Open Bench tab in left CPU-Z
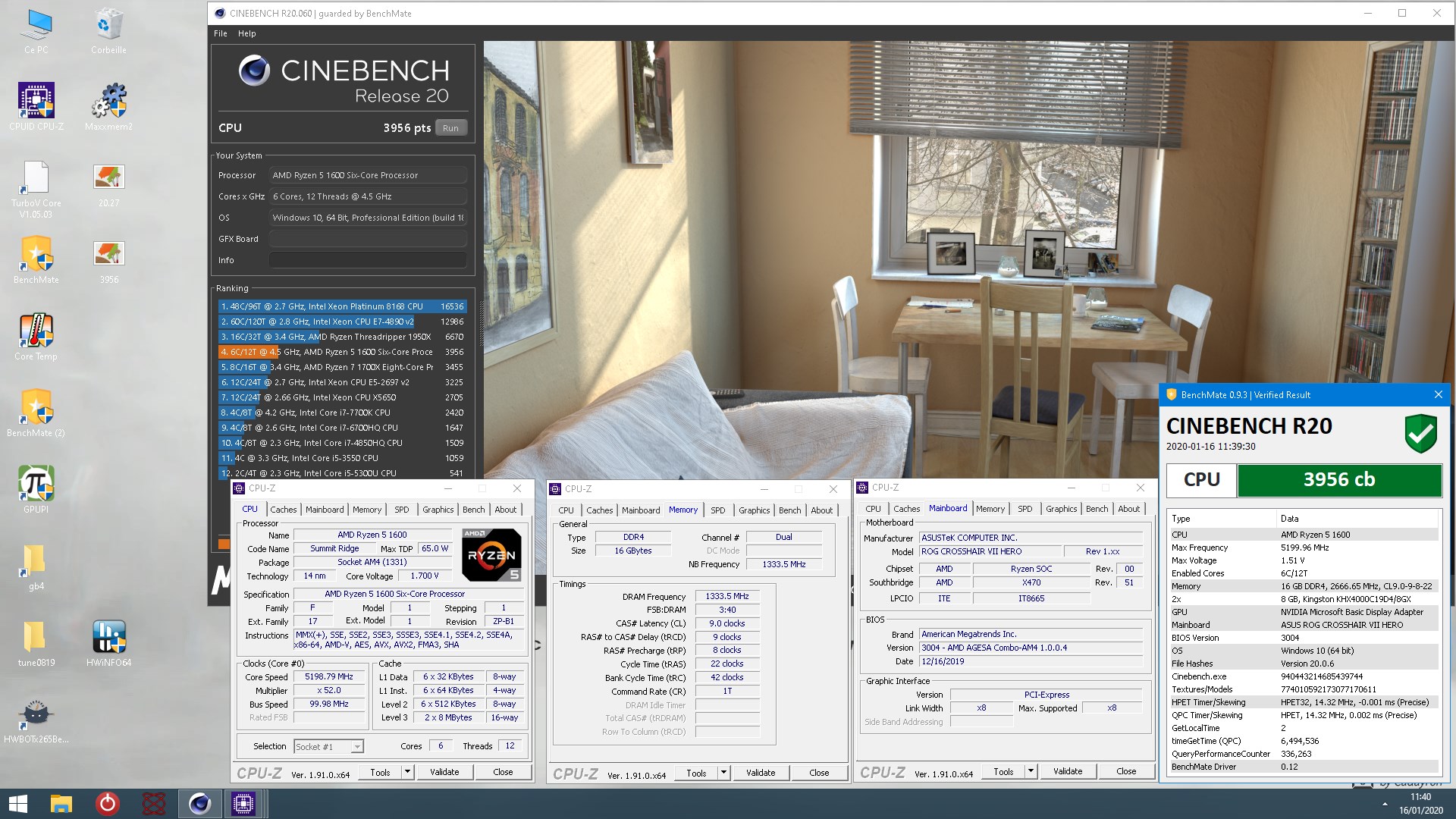This screenshot has width=1456, height=819. tap(473, 510)
